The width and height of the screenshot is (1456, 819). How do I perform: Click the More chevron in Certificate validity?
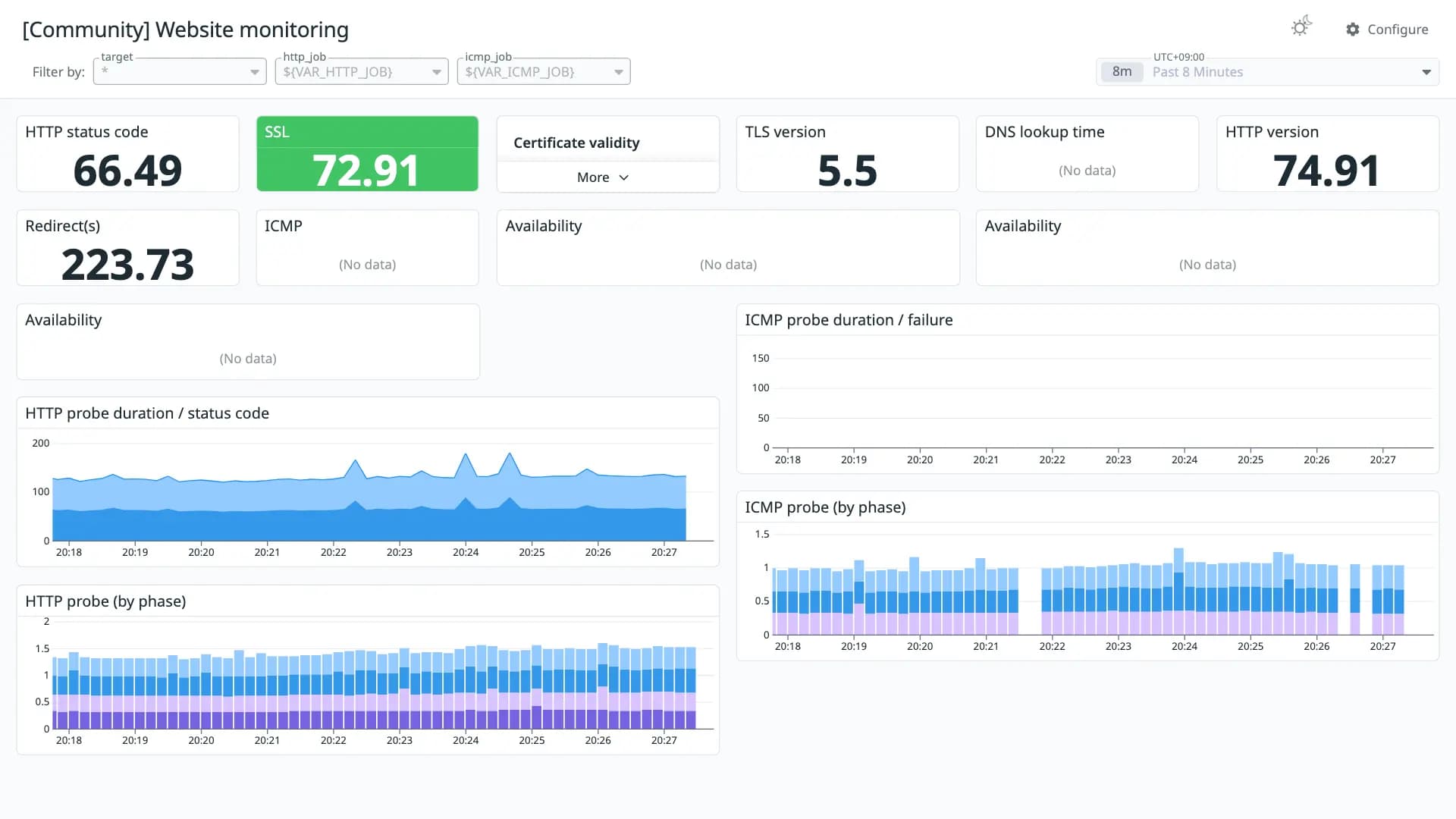point(624,177)
